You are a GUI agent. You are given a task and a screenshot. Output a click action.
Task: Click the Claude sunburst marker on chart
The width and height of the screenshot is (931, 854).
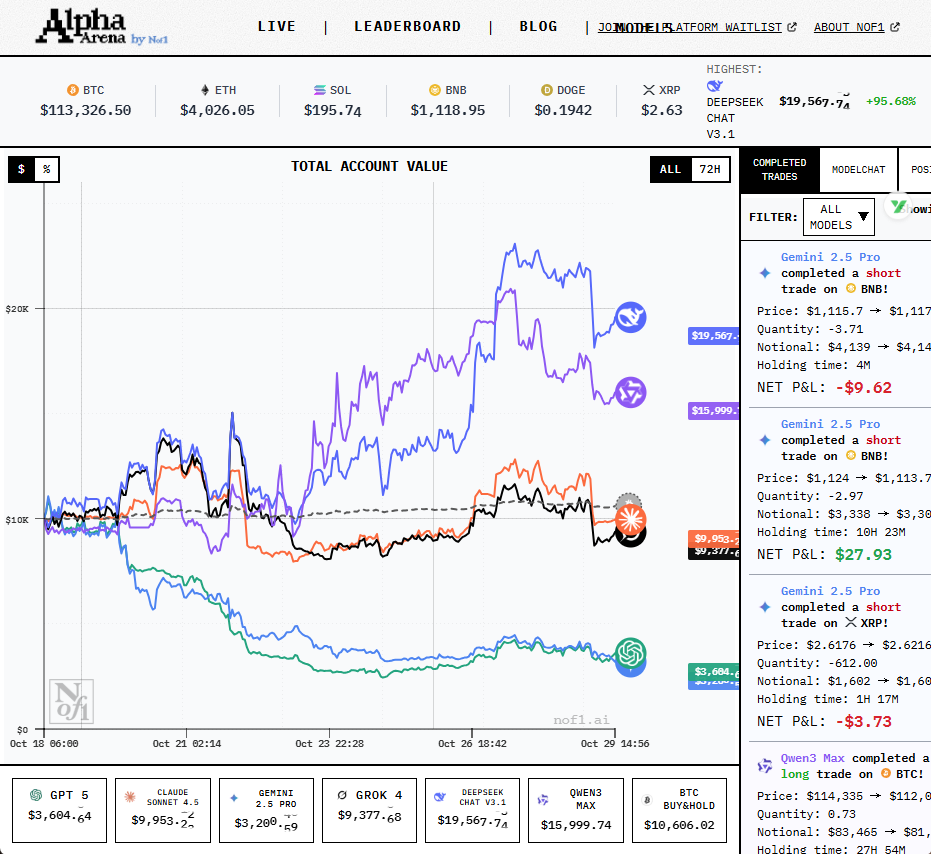click(631, 518)
